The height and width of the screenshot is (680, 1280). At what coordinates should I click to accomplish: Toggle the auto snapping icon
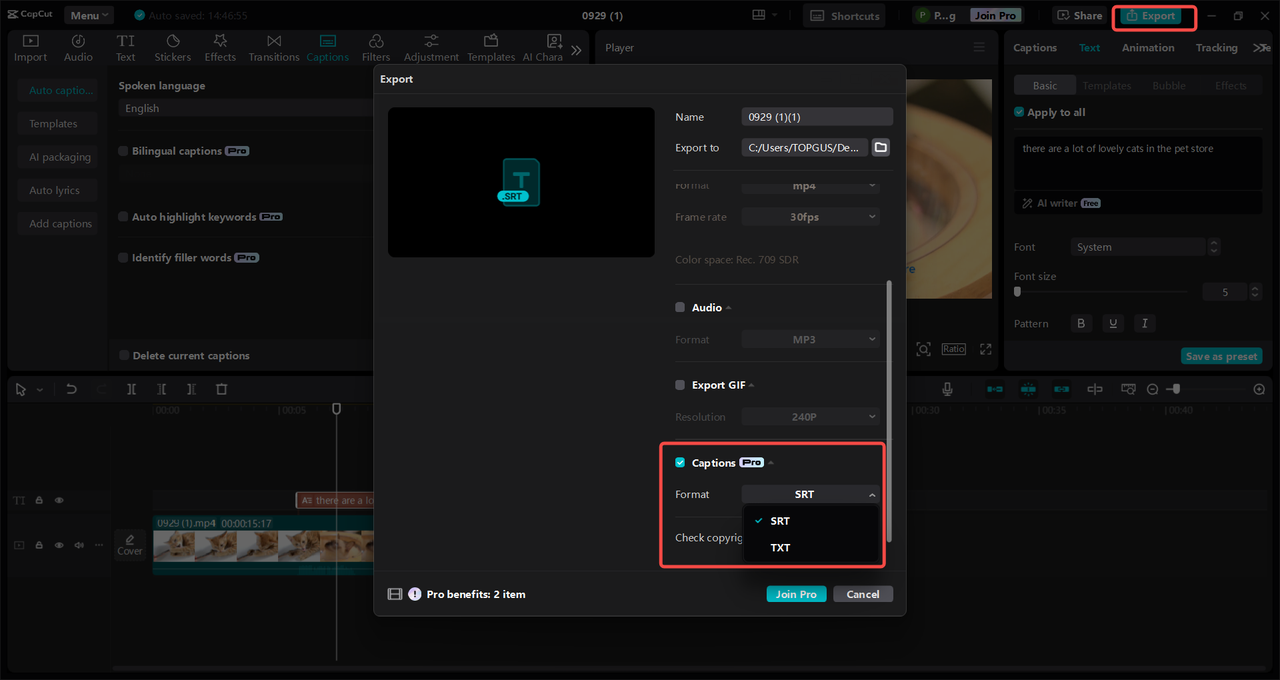tap(1028, 389)
